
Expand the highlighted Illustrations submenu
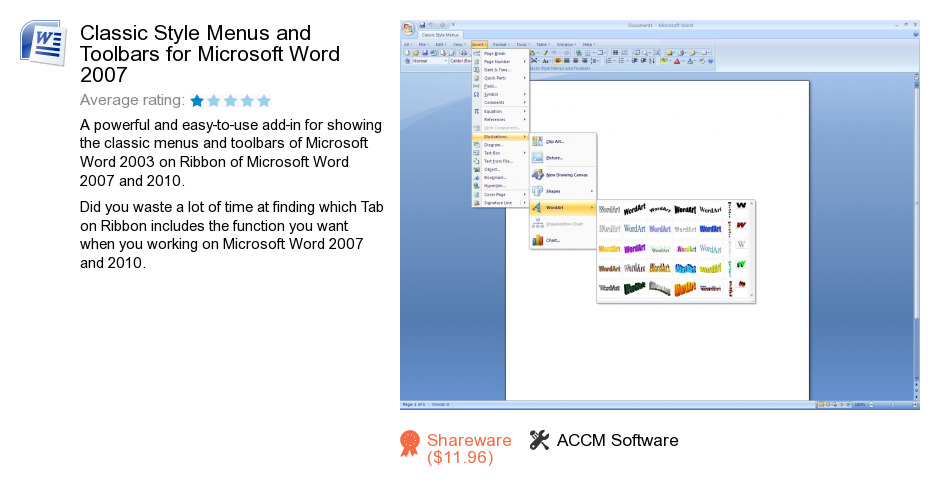[x=501, y=136]
